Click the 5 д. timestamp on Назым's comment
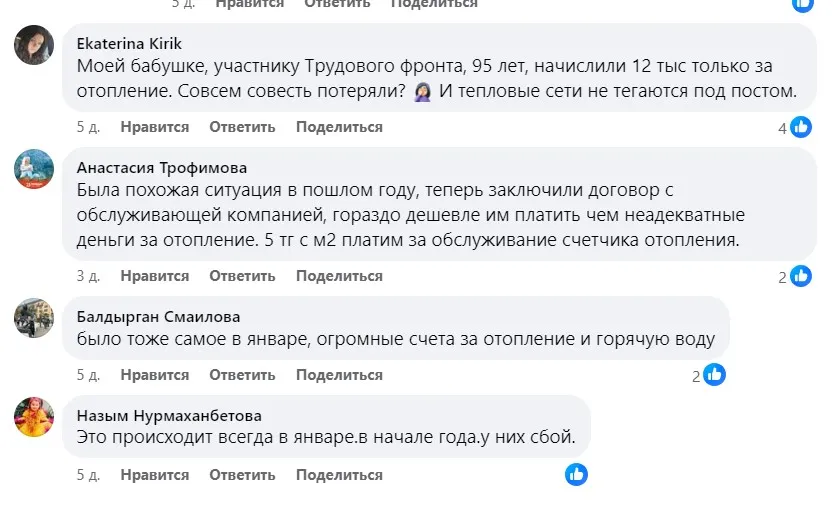The height and width of the screenshot is (512, 840). click(88, 474)
